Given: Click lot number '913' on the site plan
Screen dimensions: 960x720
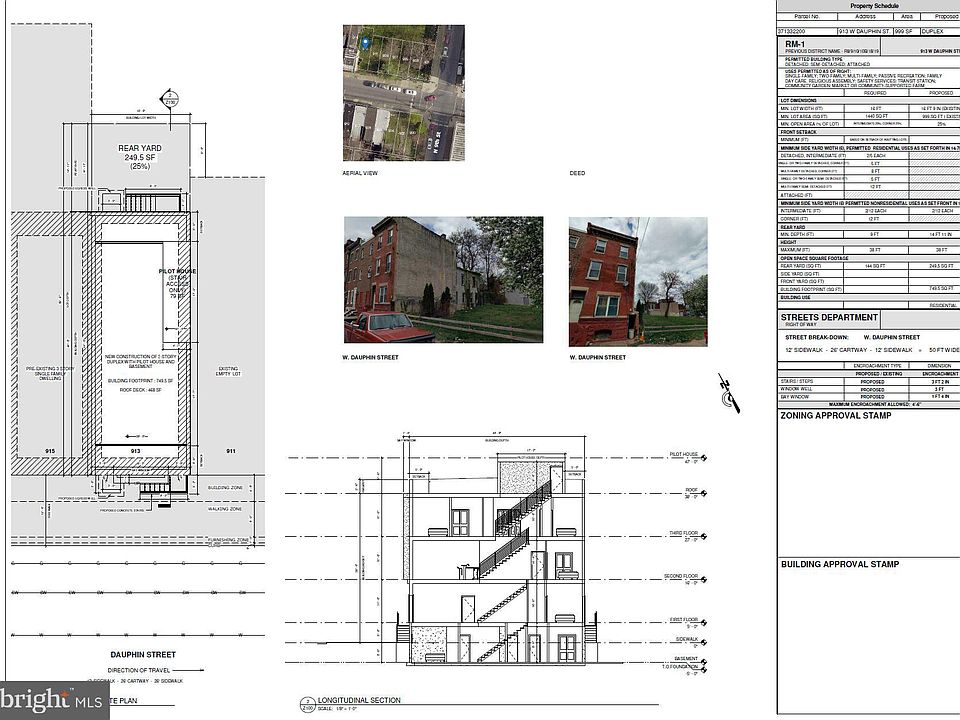Looking at the screenshot, I should (x=135, y=451).
